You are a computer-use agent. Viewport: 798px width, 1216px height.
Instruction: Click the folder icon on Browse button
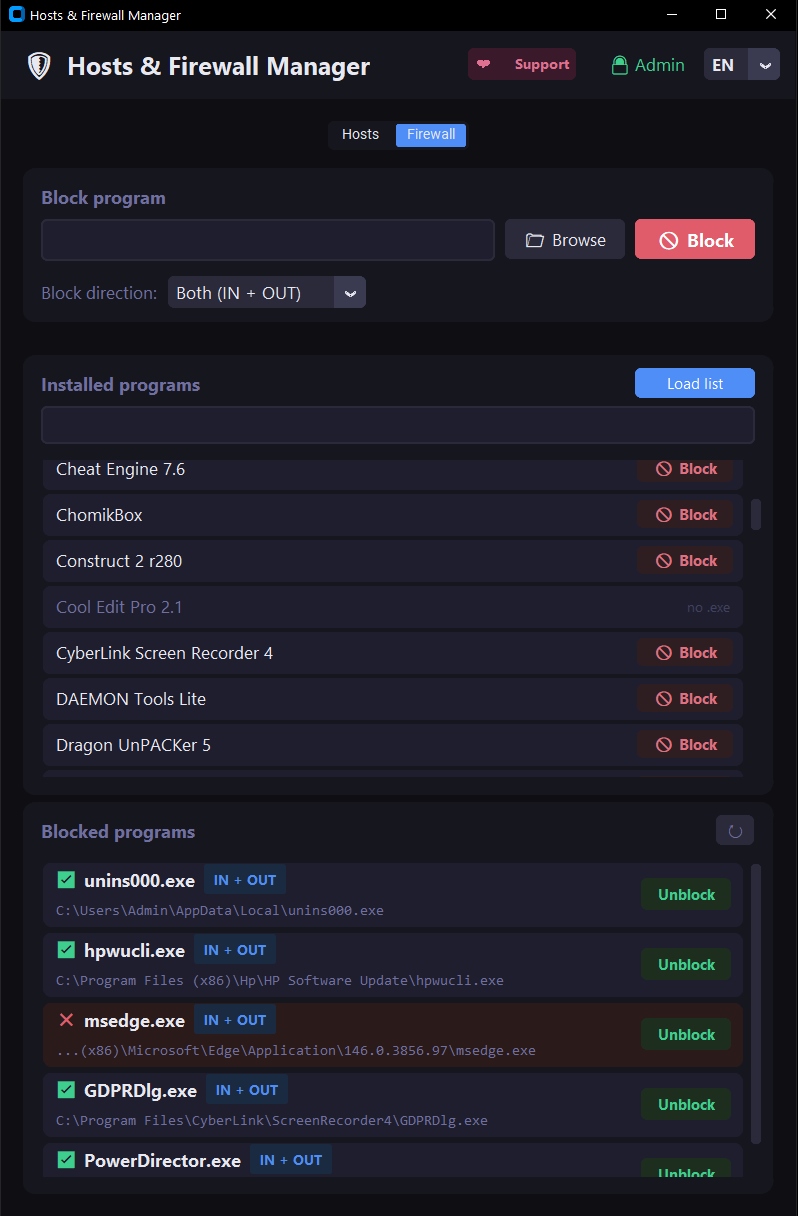coord(535,240)
